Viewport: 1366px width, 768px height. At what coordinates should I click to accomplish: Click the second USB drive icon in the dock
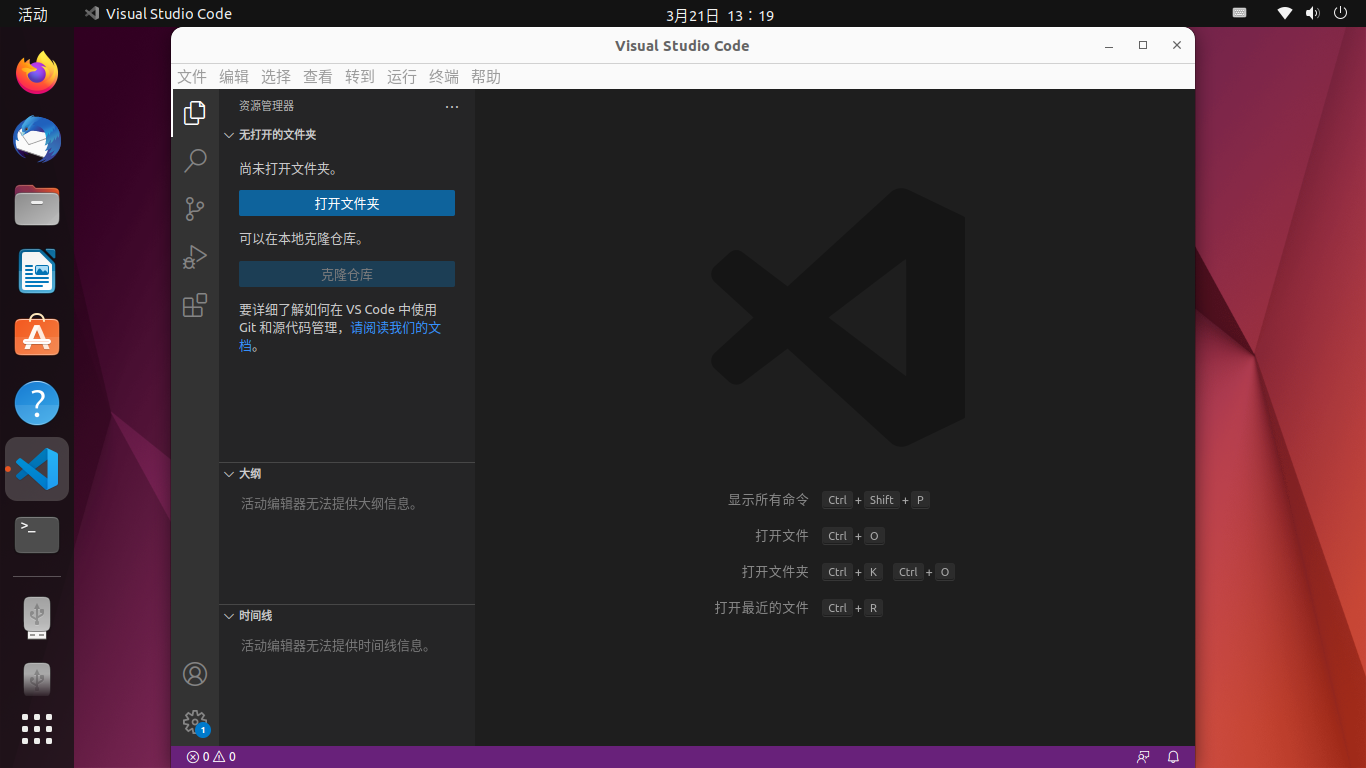click(37, 680)
